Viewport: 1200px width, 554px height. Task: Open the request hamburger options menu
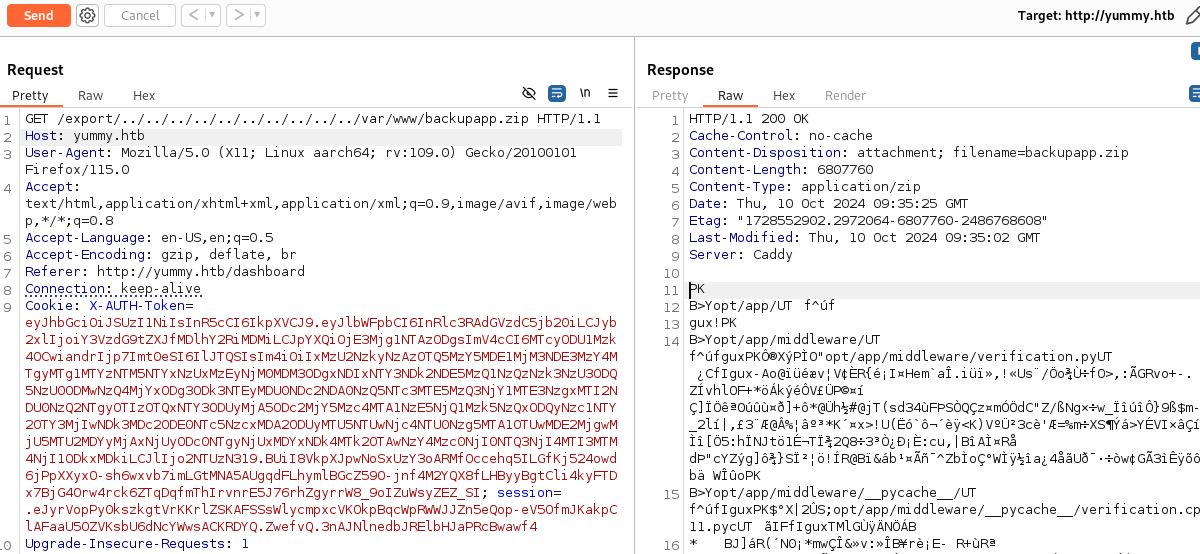[613, 93]
